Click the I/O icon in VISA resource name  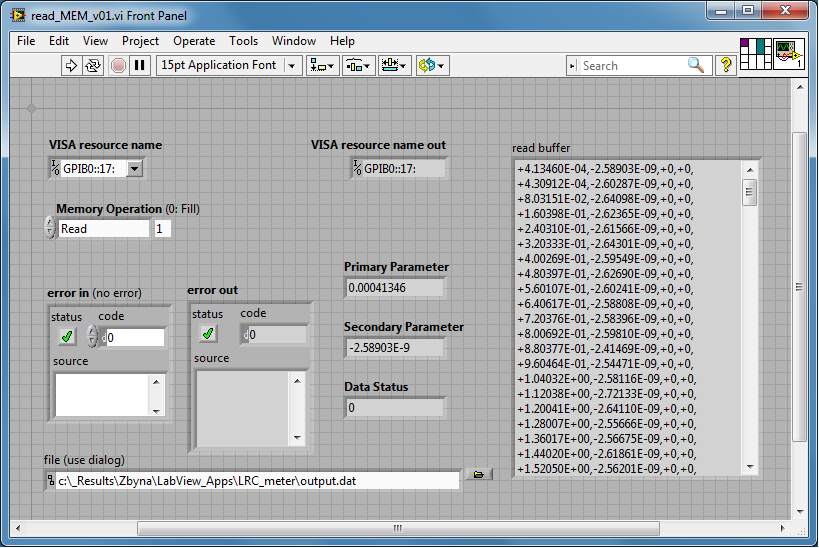(x=55, y=168)
